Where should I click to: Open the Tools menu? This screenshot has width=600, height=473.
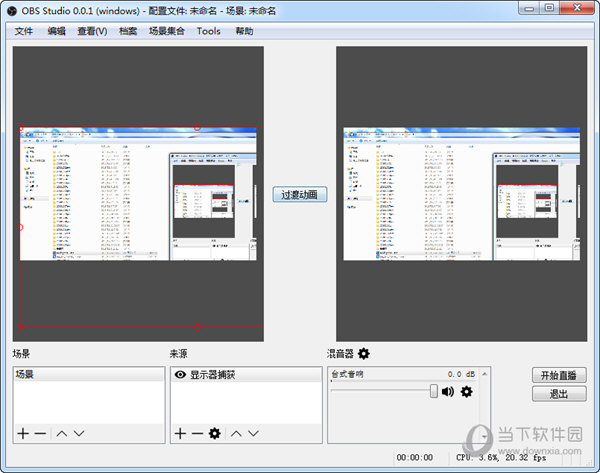tap(209, 31)
